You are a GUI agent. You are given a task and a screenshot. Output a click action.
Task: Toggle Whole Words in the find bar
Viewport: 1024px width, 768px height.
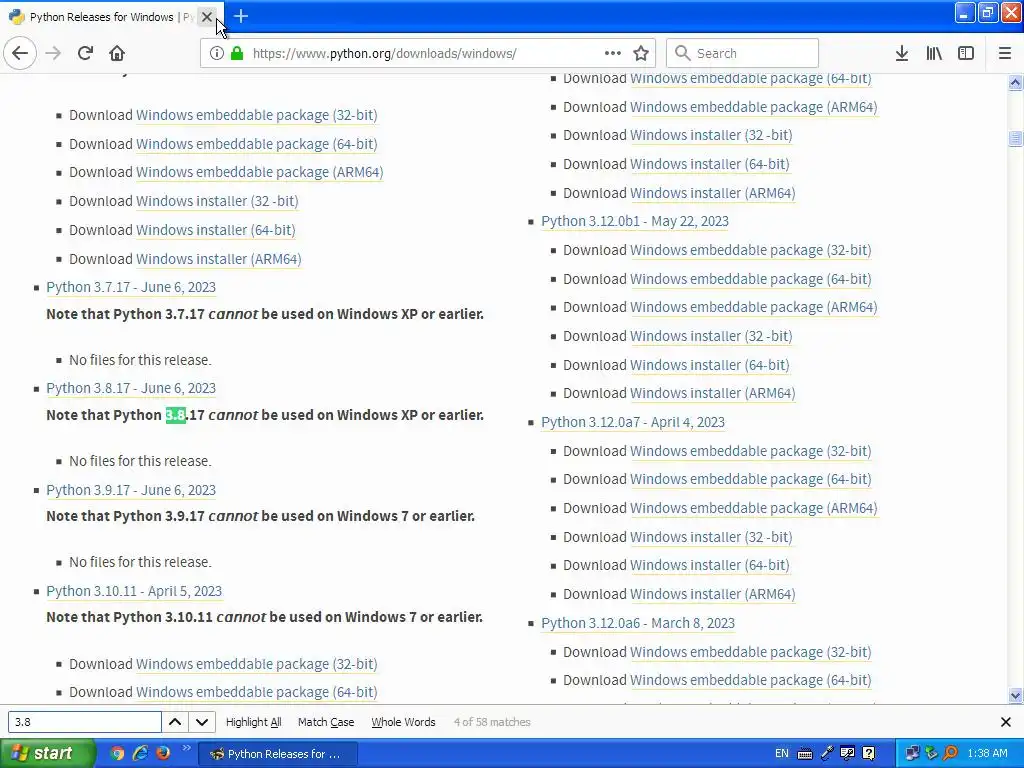[403, 722]
